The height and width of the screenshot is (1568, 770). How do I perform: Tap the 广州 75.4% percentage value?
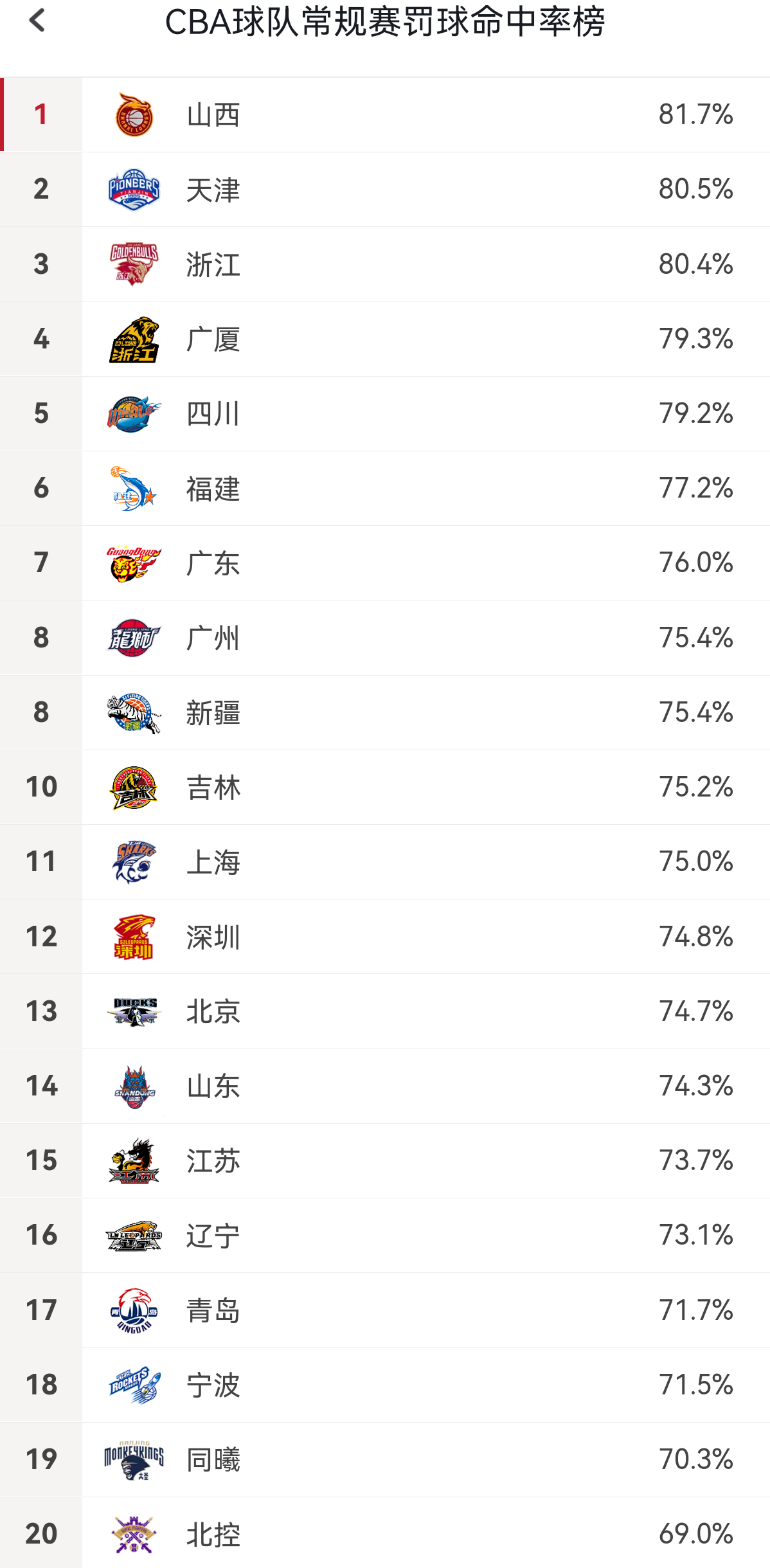tap(695, 638)
